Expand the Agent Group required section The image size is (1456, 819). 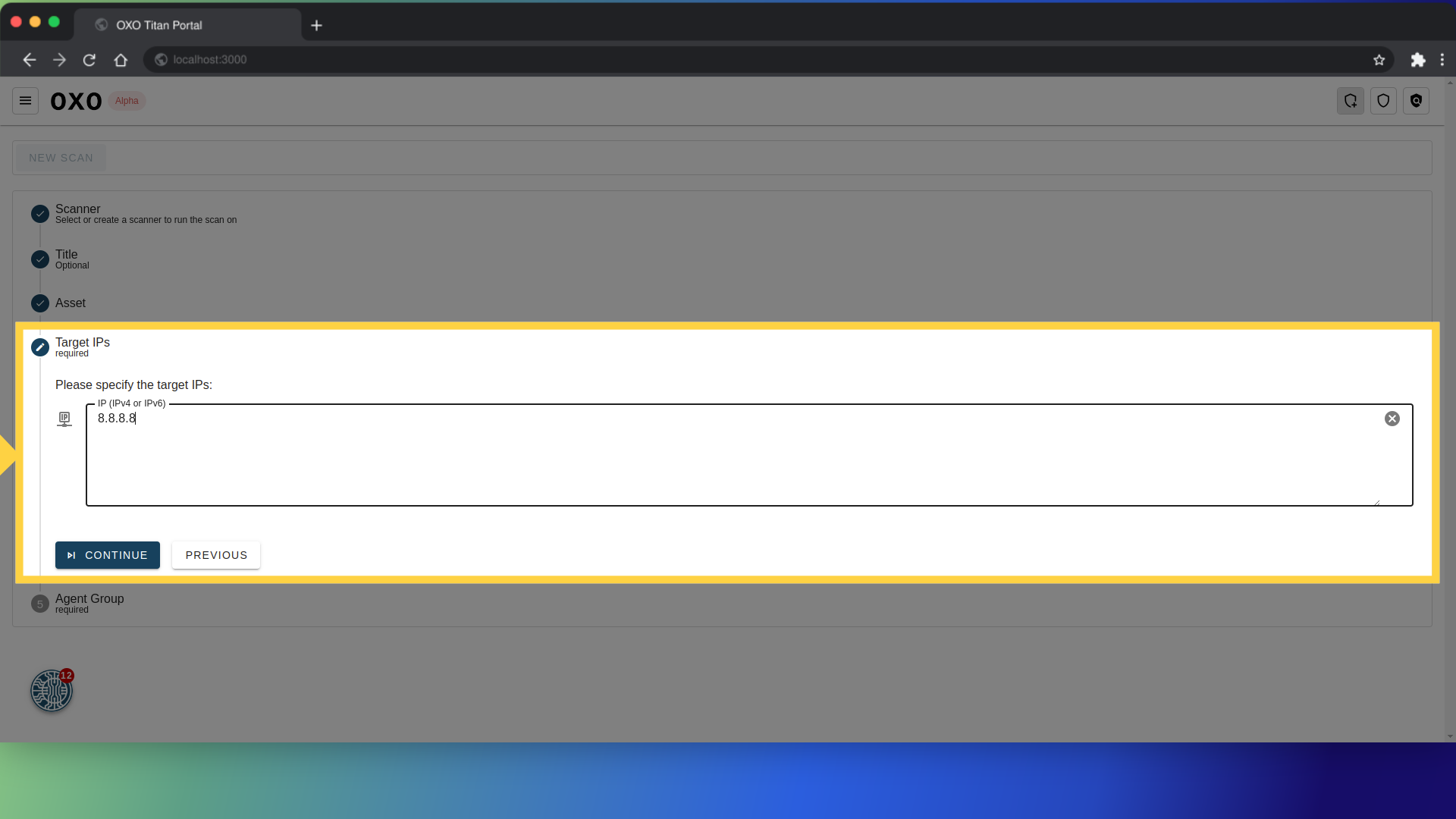click(90, 603)
